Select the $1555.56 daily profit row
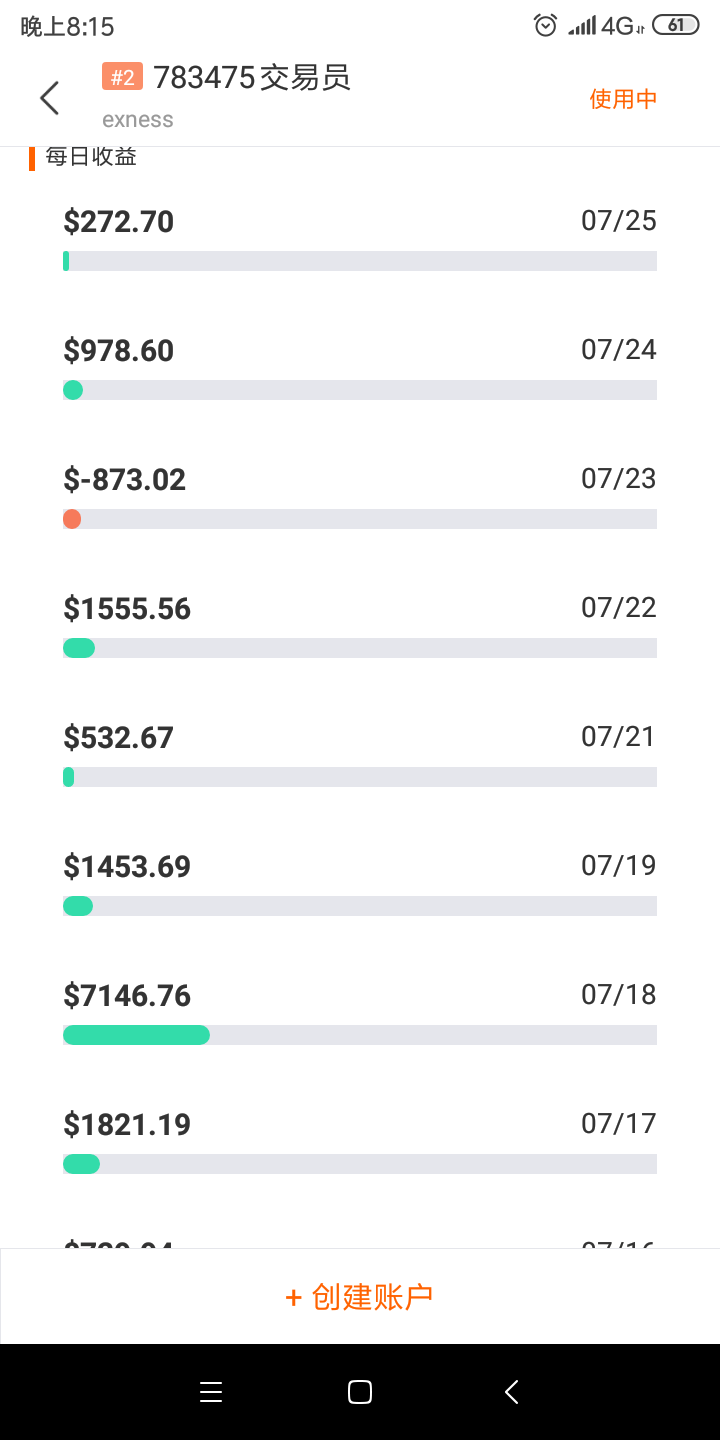Screen dimensions: 720x1440 coord(360,624)
